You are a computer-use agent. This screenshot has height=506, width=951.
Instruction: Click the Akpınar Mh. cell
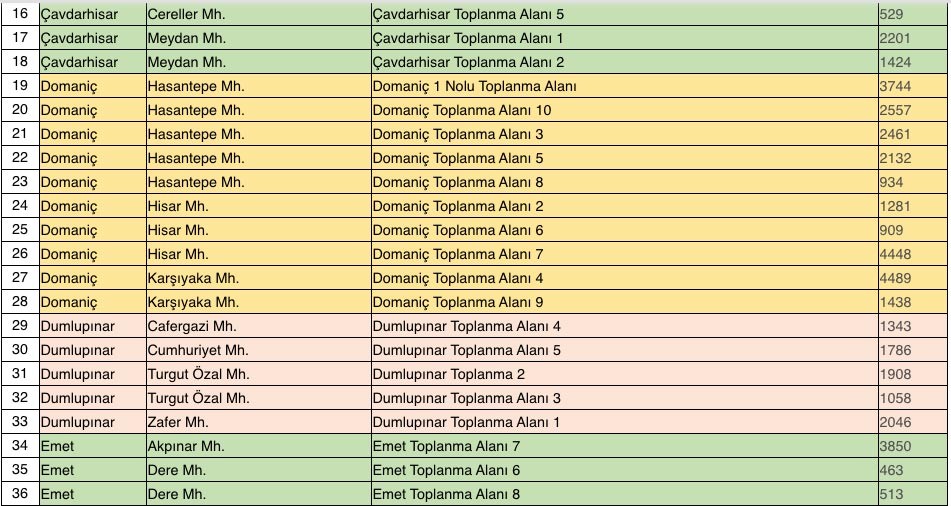(257, 446)
